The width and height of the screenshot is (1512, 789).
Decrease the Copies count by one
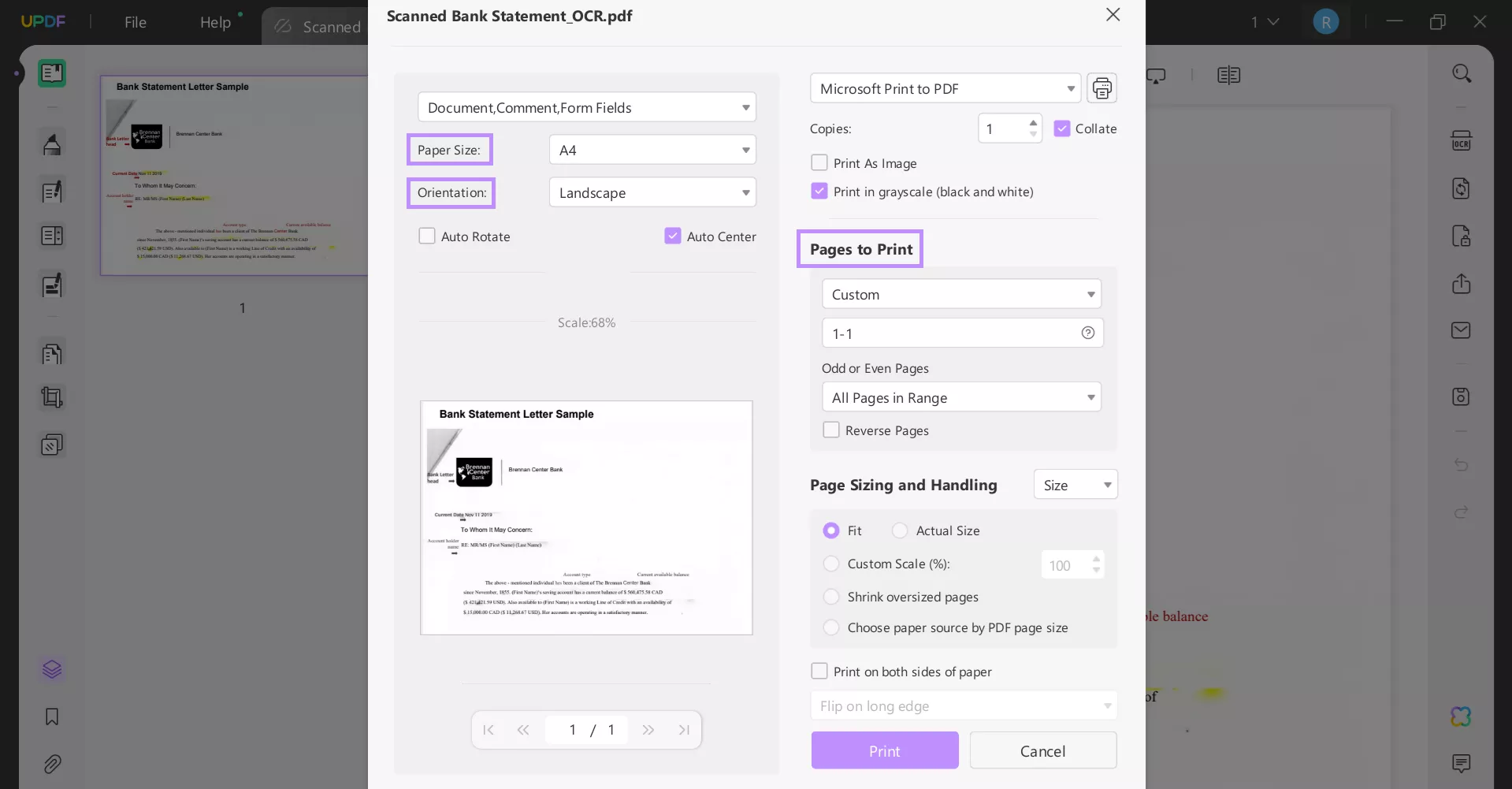[x=1033, y=134]
